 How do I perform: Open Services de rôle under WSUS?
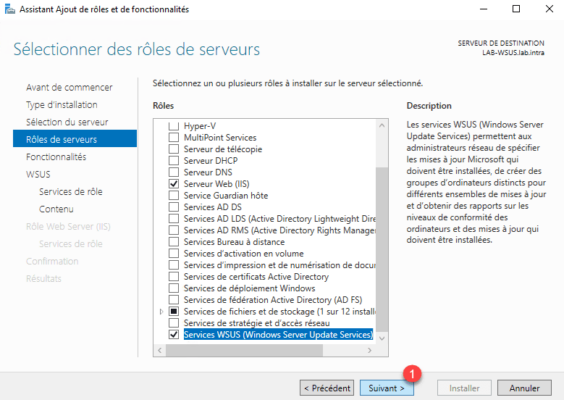[x=70, y=192]
